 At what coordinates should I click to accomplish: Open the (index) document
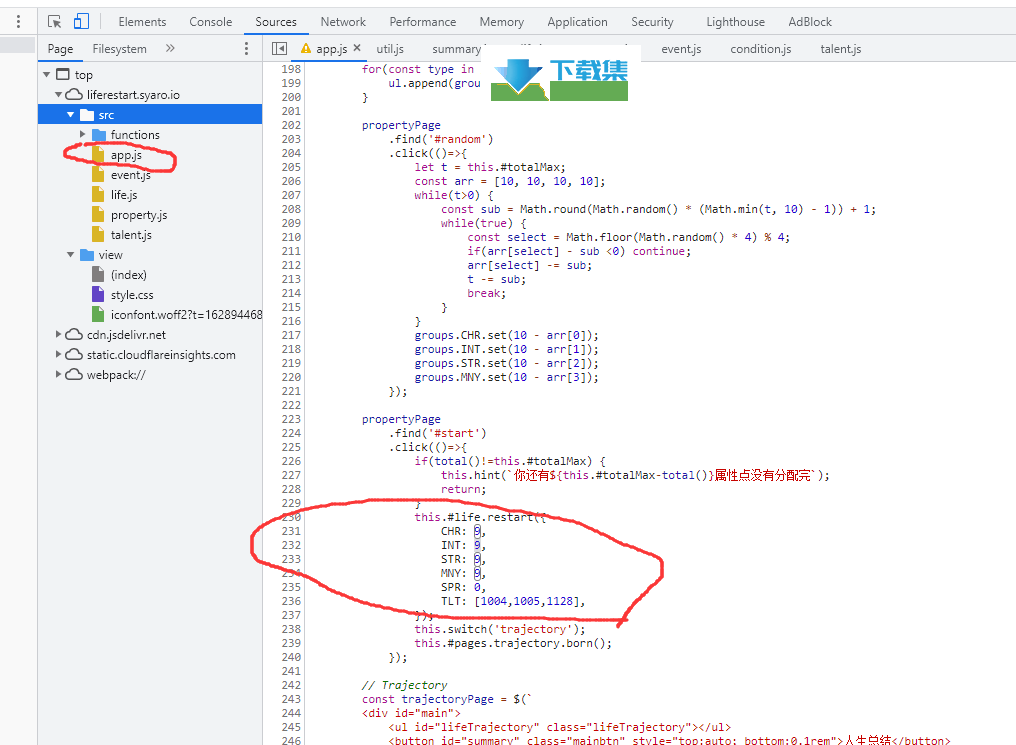click(x=128, y=275)
